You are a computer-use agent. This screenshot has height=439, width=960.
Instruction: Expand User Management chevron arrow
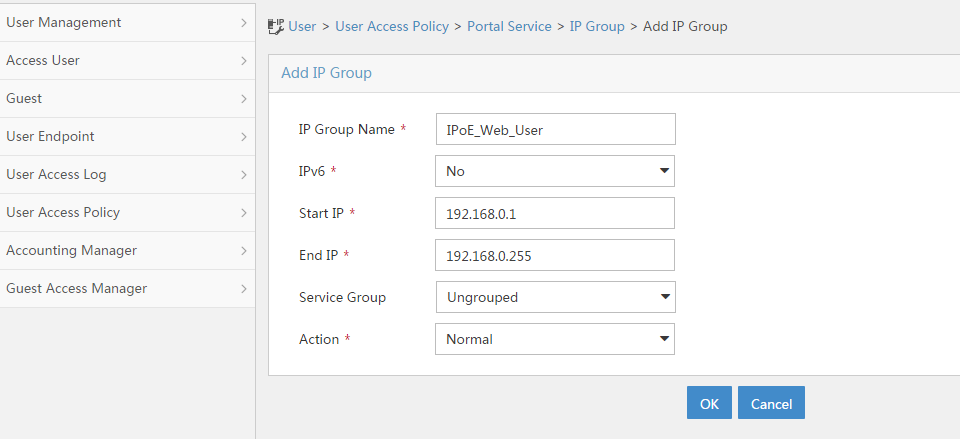click(244, 23)
